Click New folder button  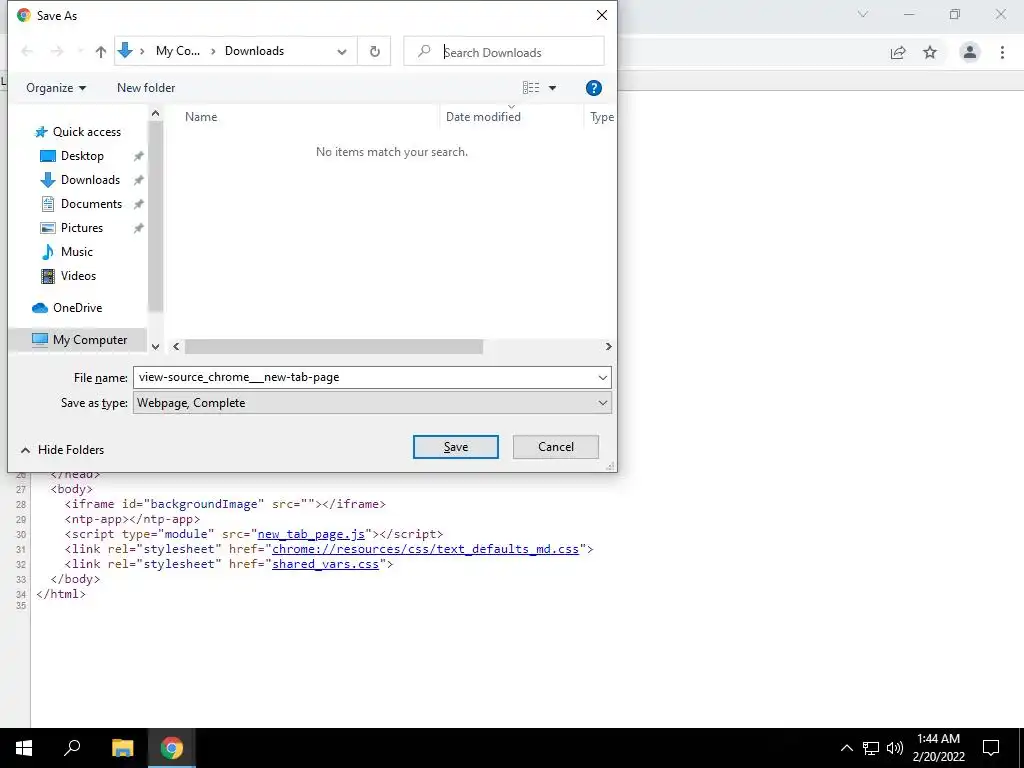pyautogui.click(x=146, y=88)
